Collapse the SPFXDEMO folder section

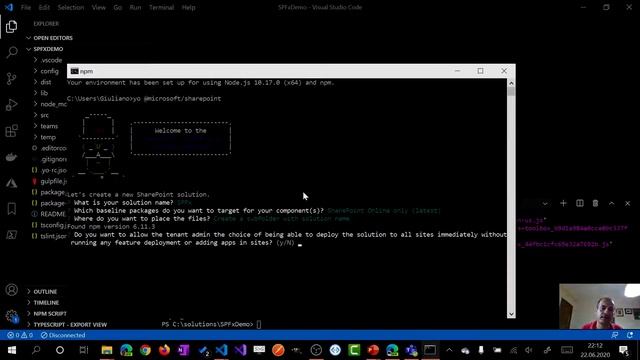pos(46,49)
